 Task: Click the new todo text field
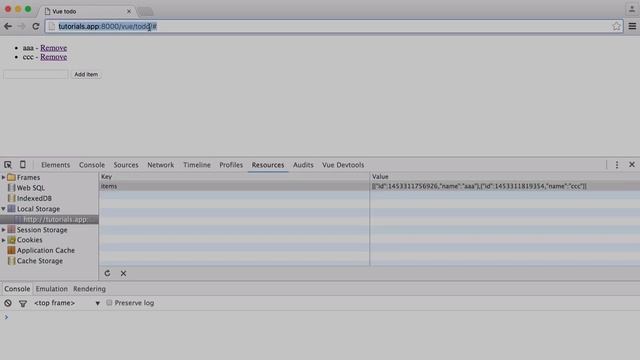pyautogui.click(x=36, y=74)
